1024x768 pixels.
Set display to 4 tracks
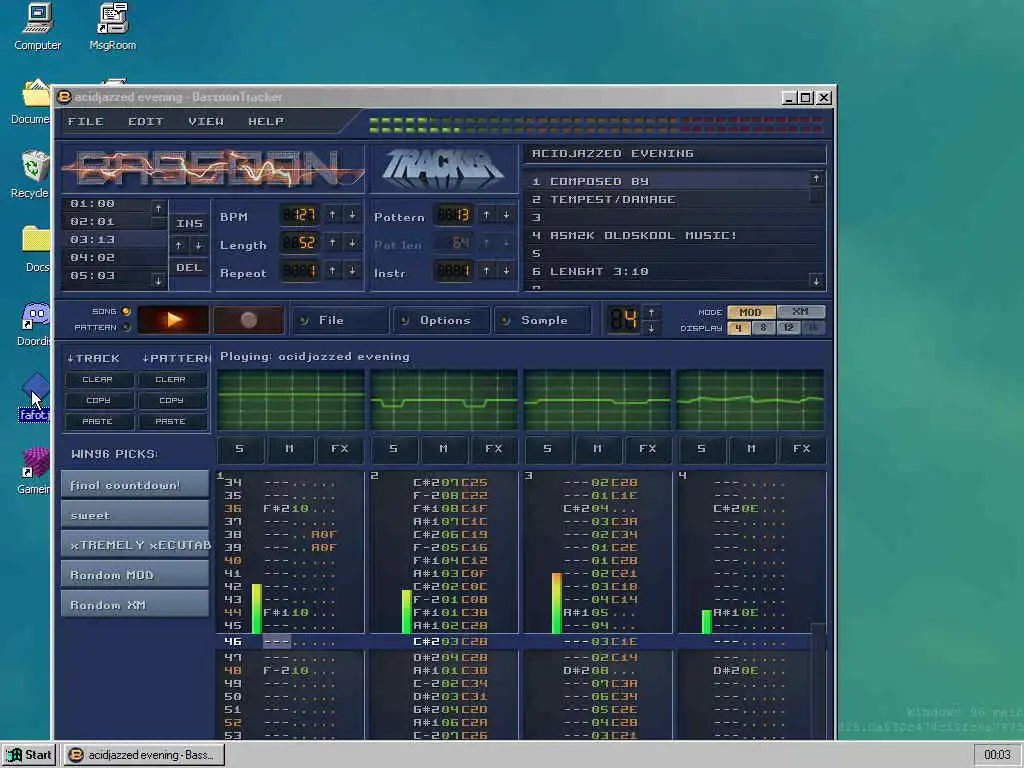pyautogui.click(x=739, y=328)
